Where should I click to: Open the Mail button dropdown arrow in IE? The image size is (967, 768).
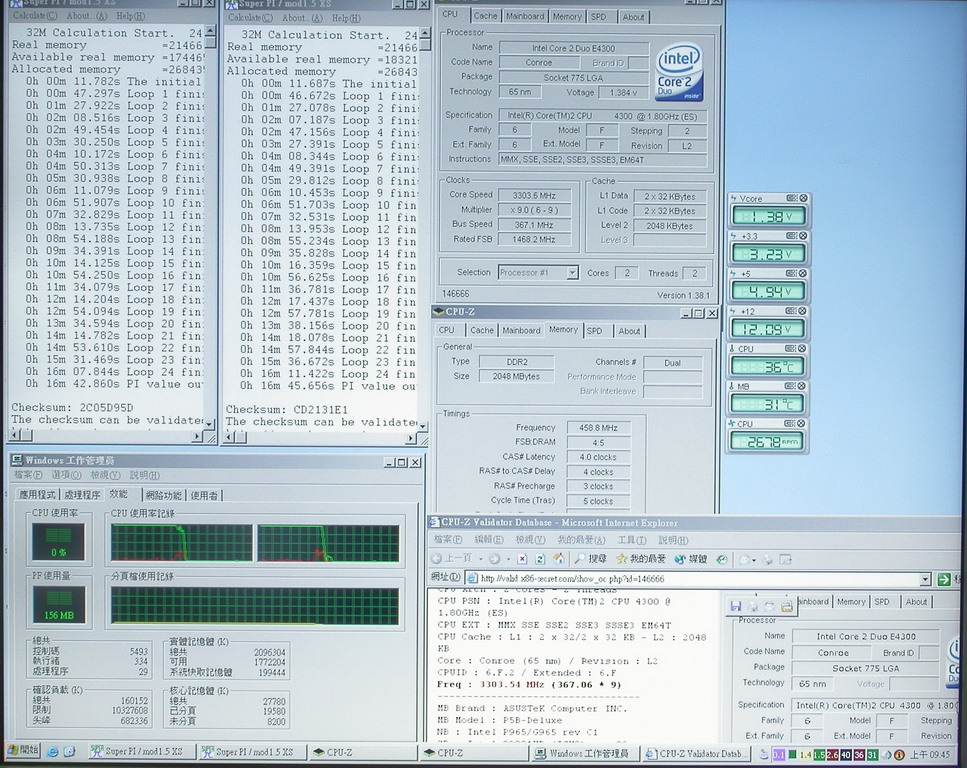754,560
